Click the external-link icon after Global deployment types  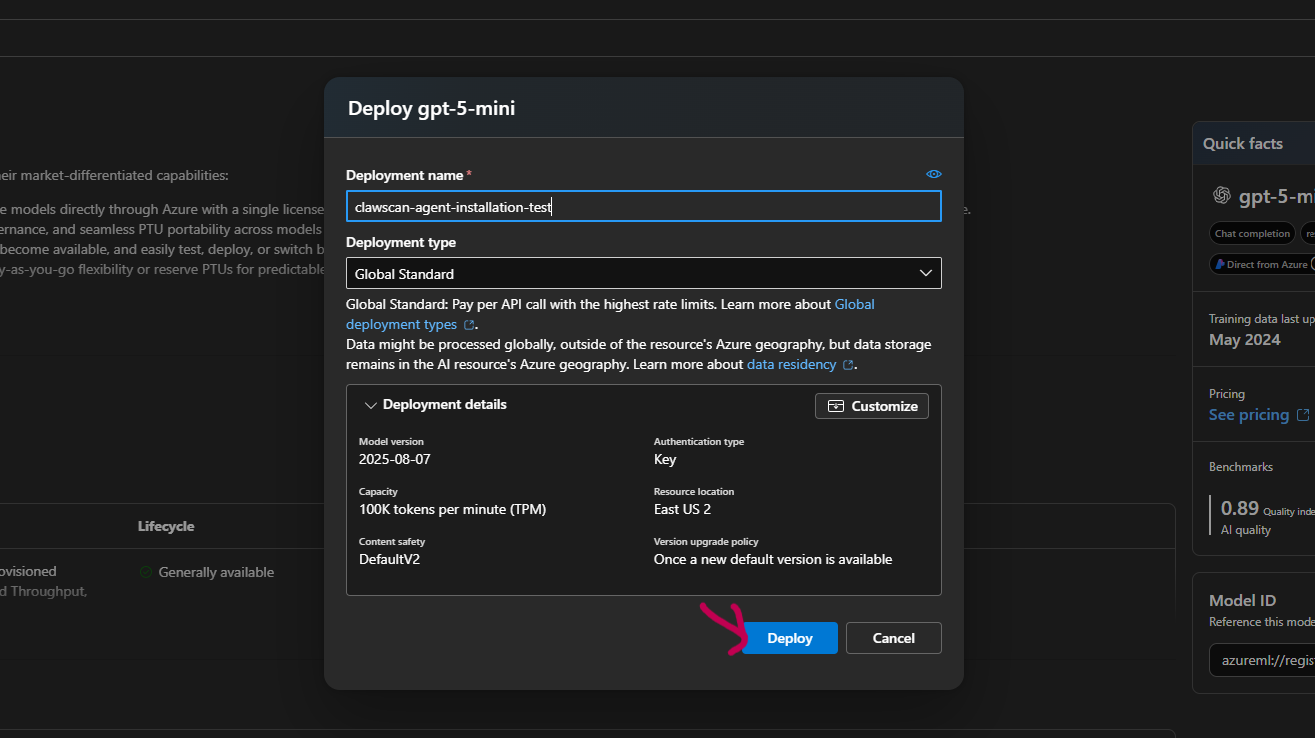point(469,325)
